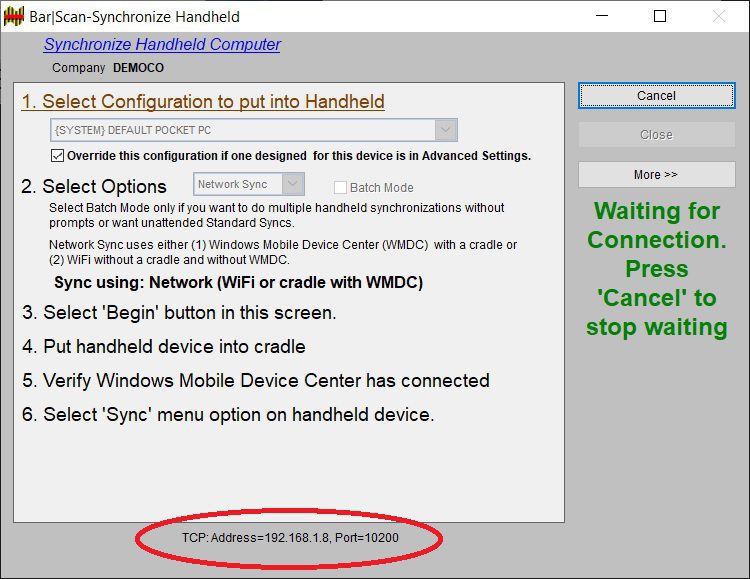
Task: Click the Select Configuration to put into Handheld heading
Action: pos(203,101)
